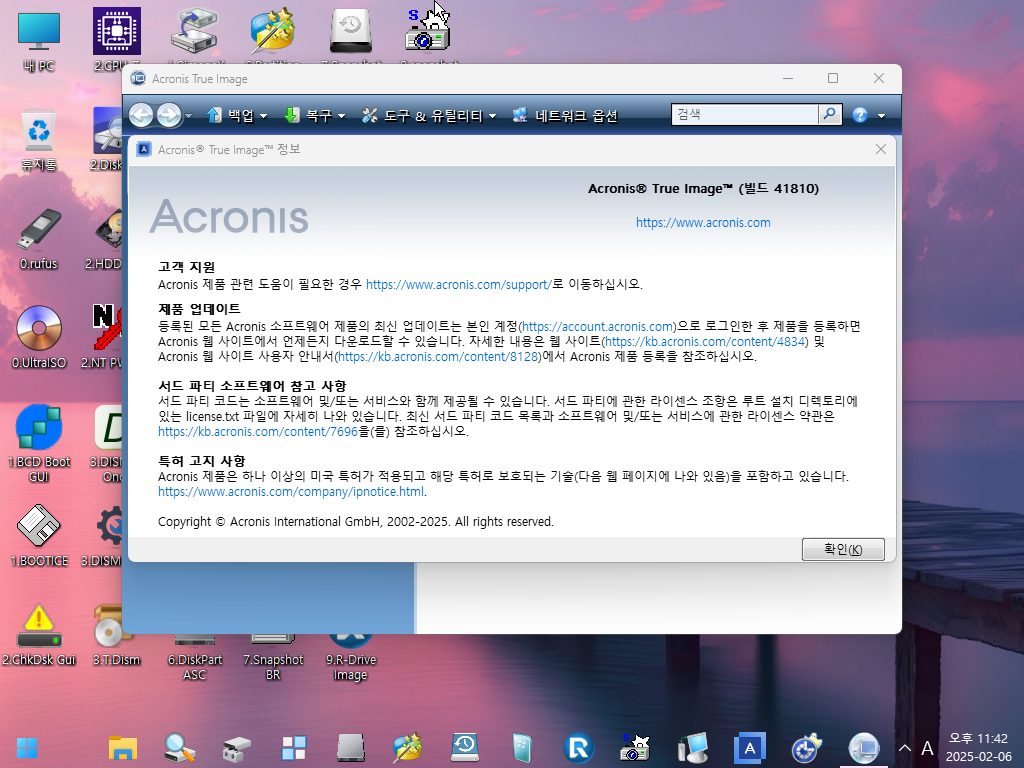Open the time machine backup taskbar icon
The image size is (1024, 768).
pyautogui.click(x=465, y=748)
